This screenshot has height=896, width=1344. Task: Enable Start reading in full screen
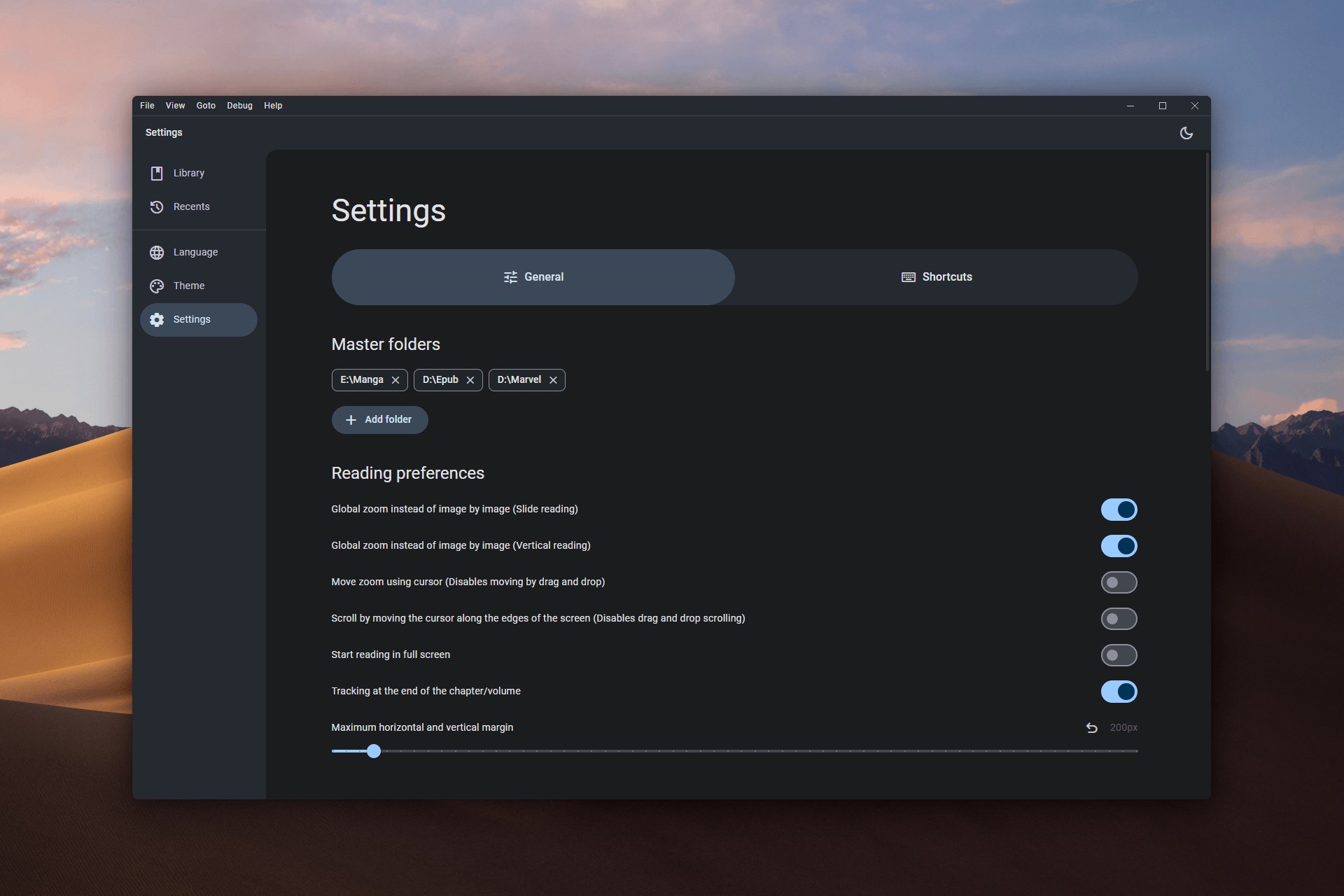tap(1119, 654)
